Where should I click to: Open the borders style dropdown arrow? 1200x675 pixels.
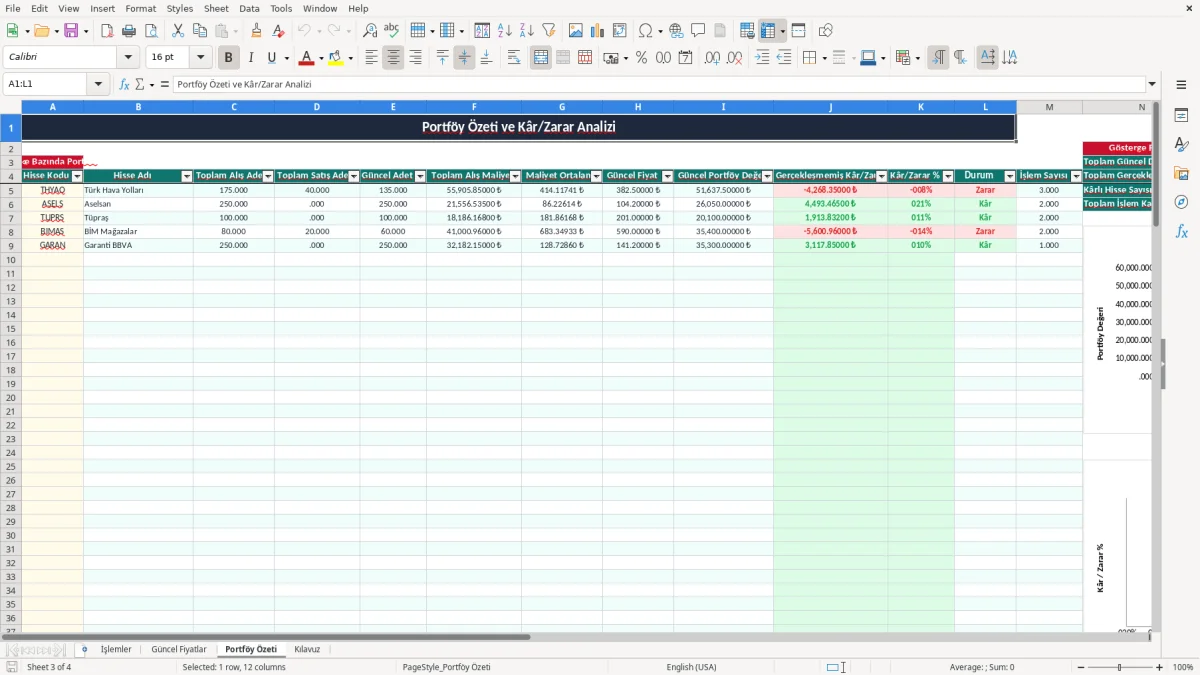pyautogui.click(x=823, y=58)
